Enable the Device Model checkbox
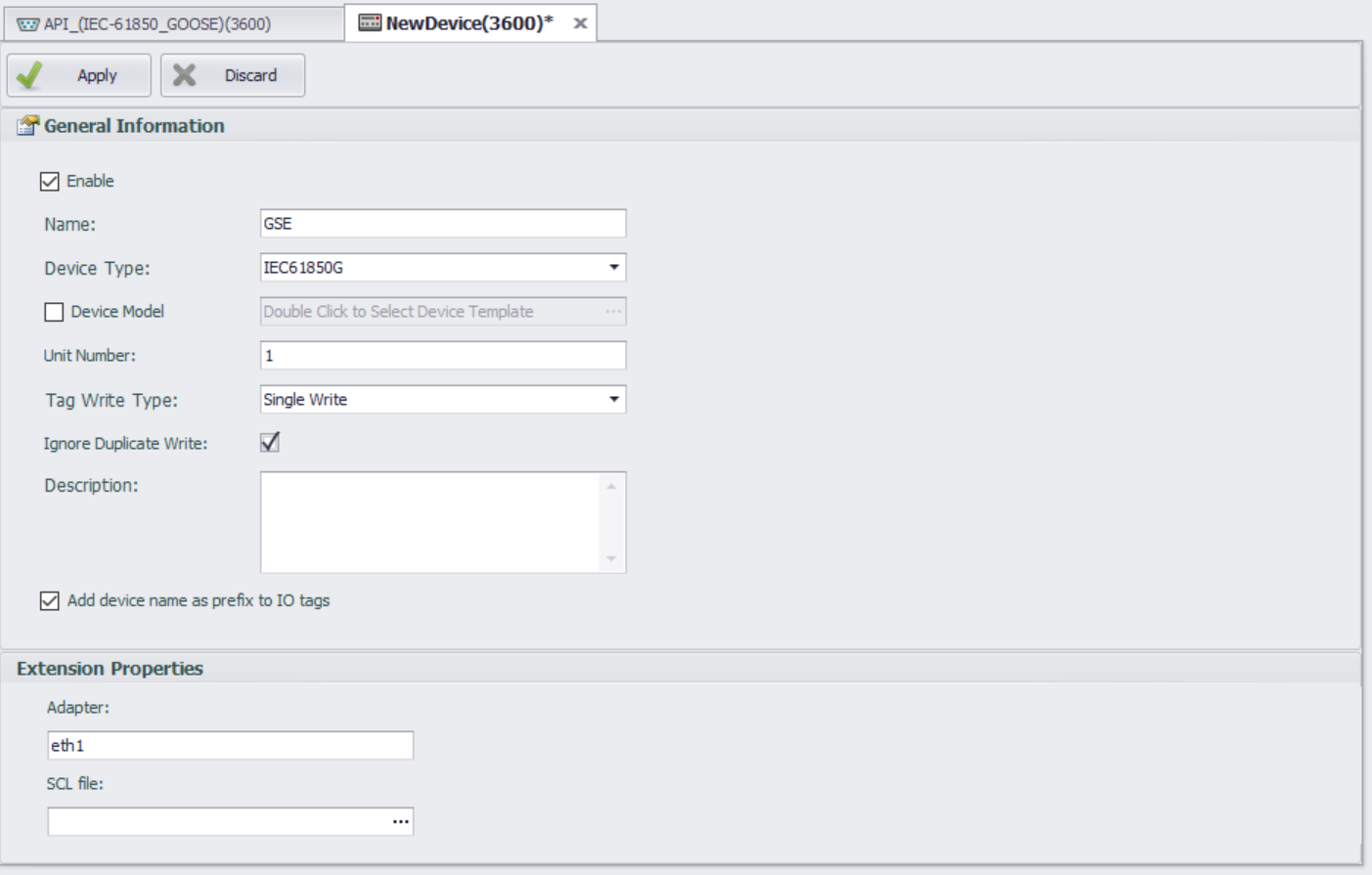The height and width of the screenshot is (875, 1372). click(54, 312)
